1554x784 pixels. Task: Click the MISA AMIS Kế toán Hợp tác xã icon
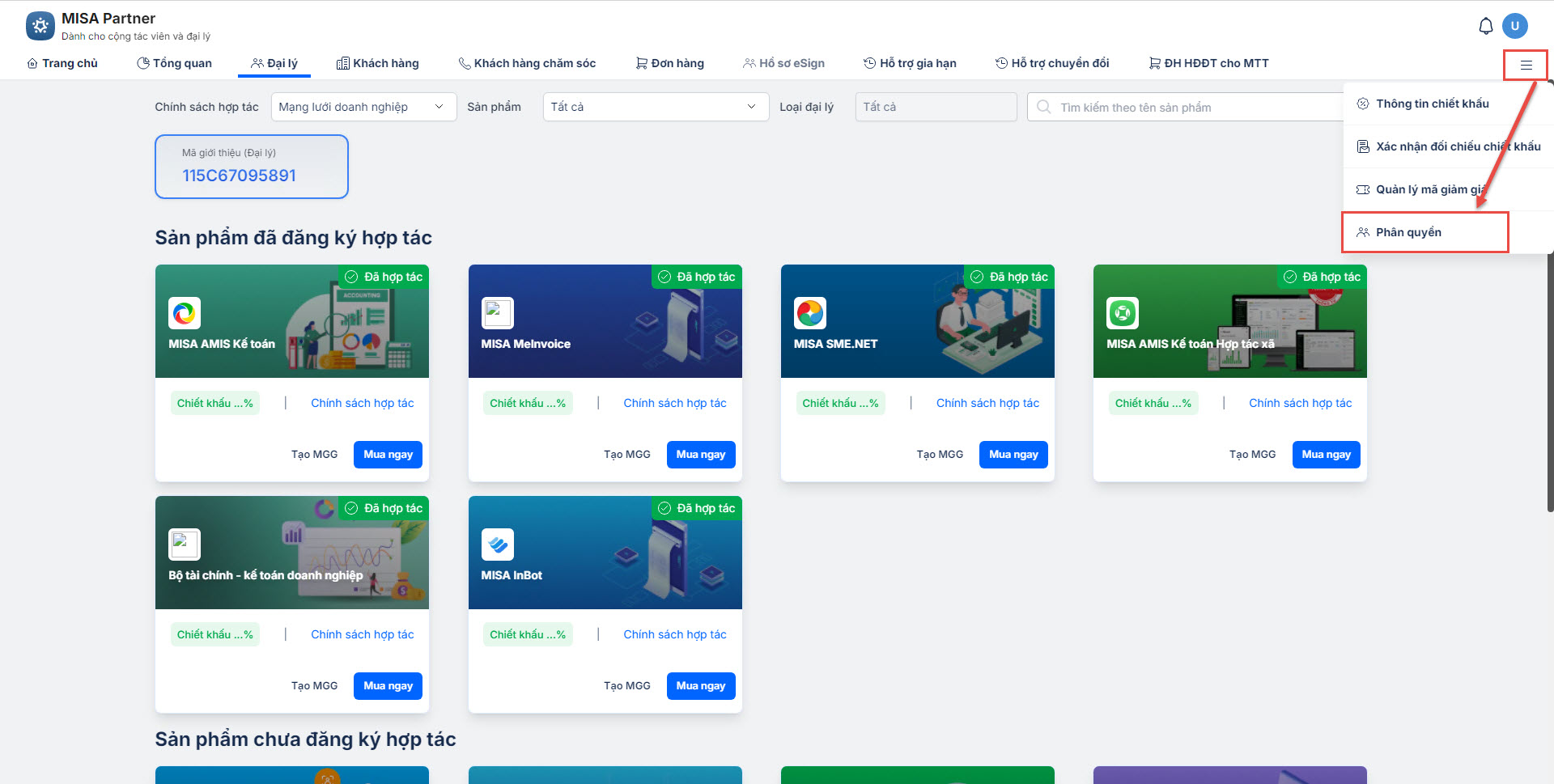point(1123,313)
